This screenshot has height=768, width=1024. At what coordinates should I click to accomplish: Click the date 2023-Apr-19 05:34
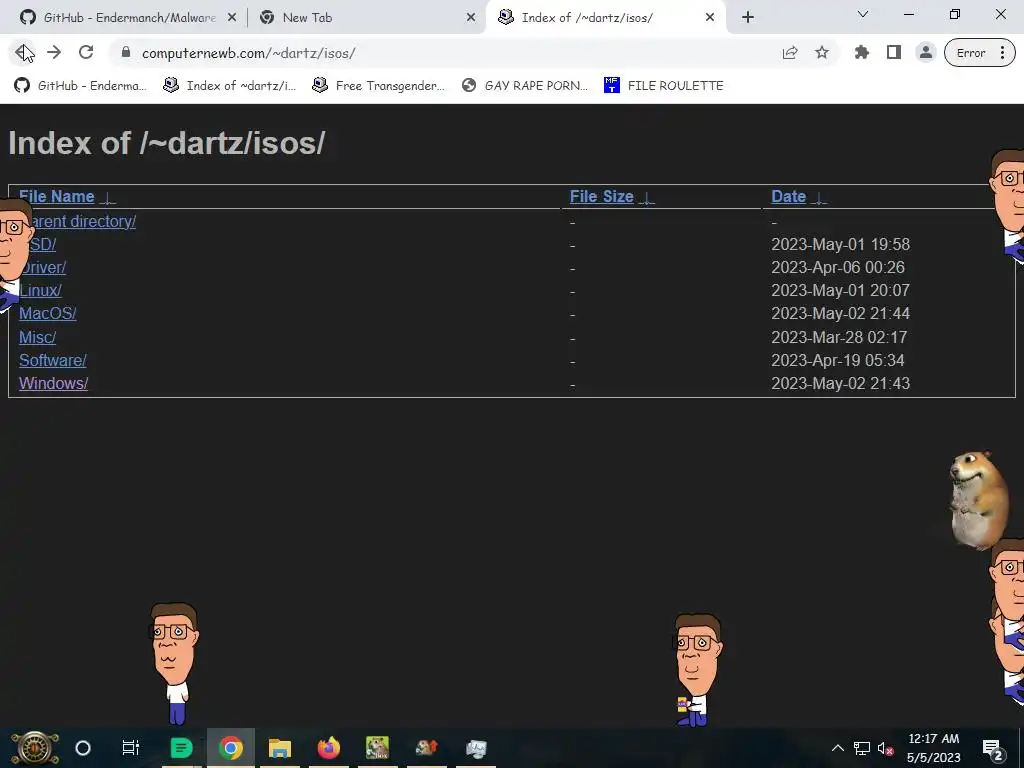point(838,360)
